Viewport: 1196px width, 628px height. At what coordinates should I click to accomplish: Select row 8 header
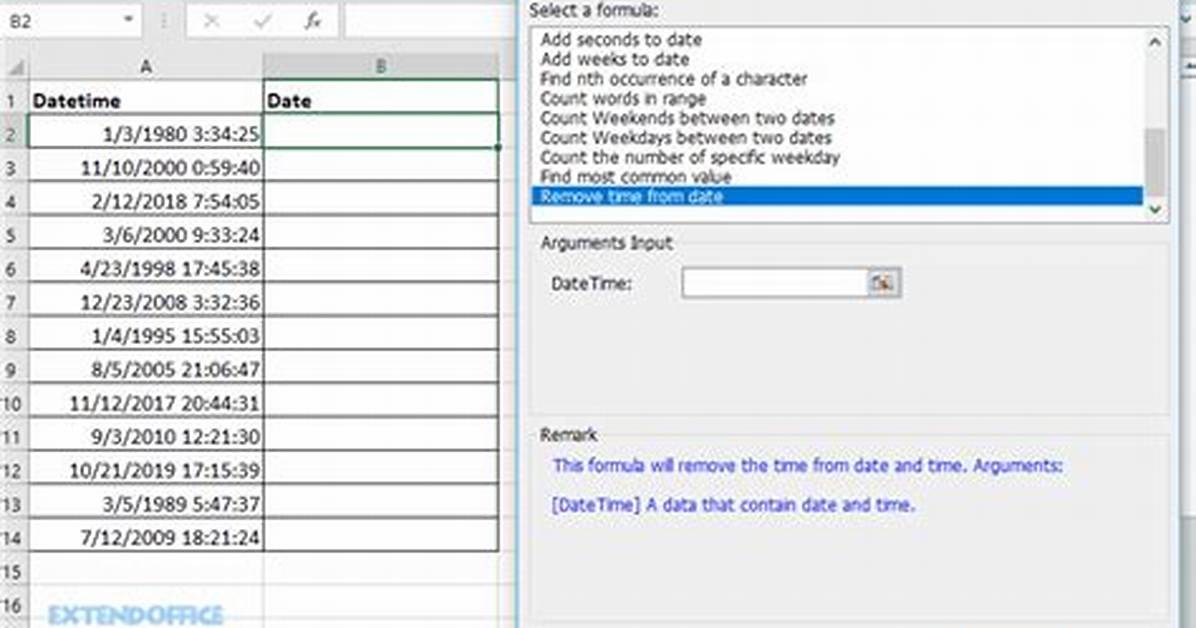13,336
